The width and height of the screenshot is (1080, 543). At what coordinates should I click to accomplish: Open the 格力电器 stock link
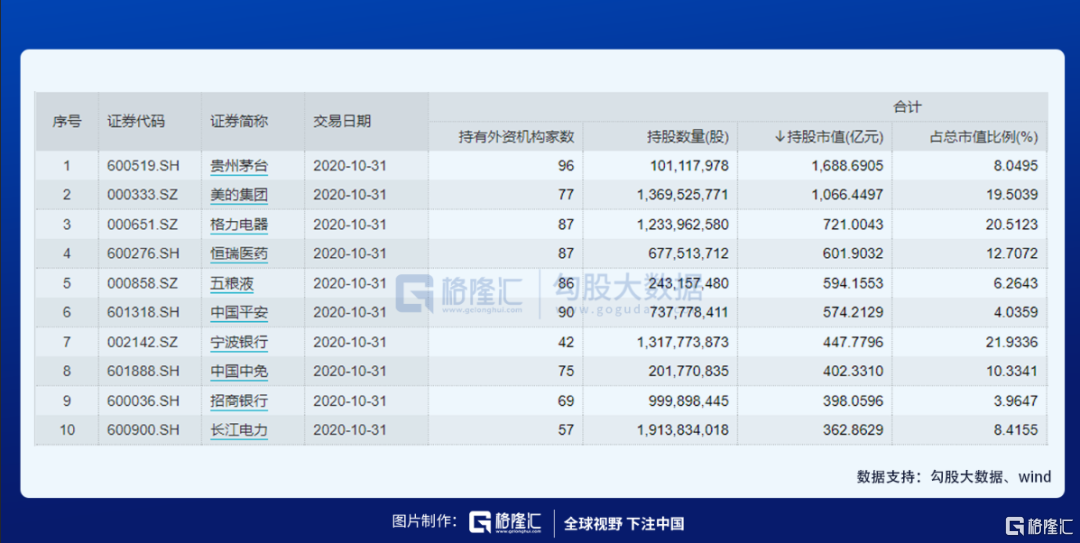[239, 225]
